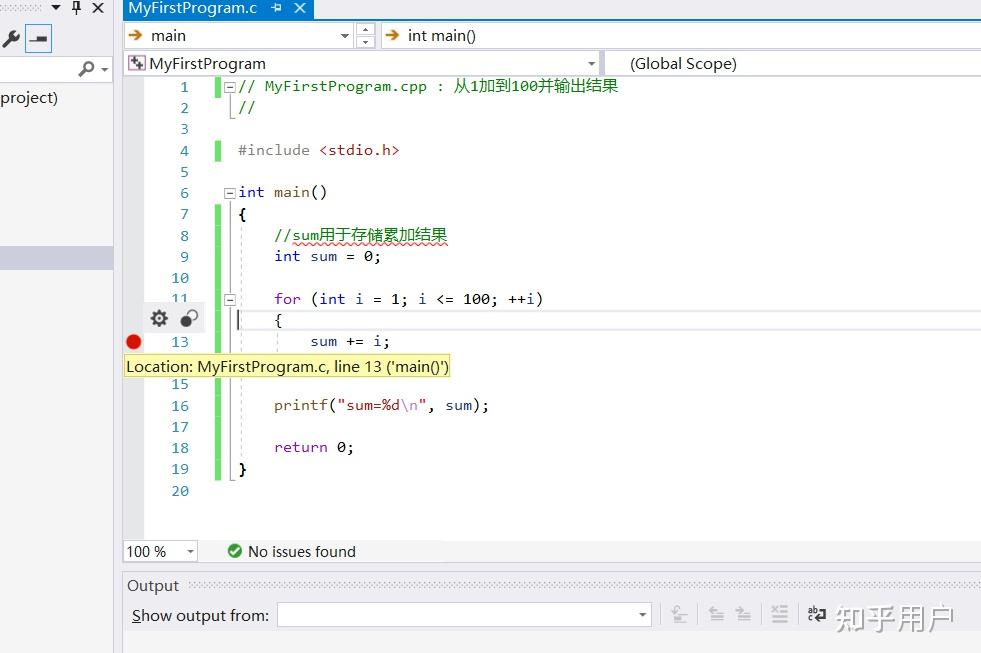Go to previous message in Output toolbar
This screenshot has width=981, height=653.
717,614
